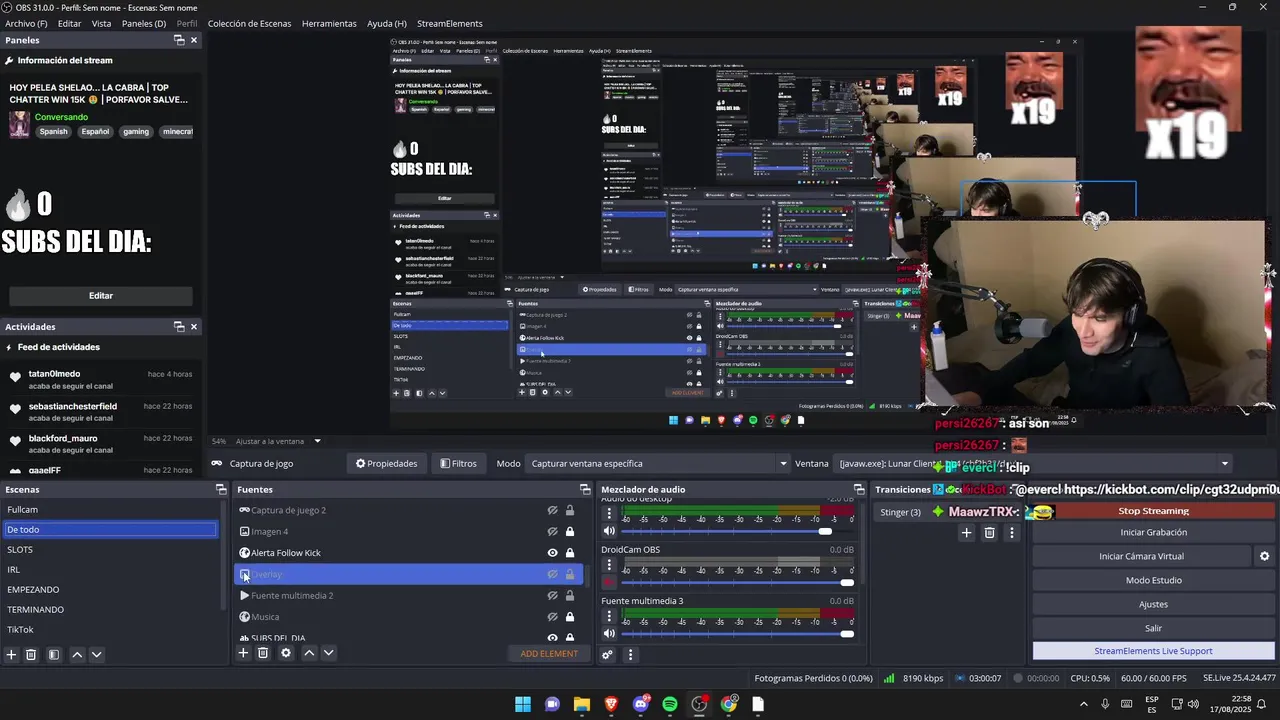The height and width of the screenshot is (720, 1280).
Task: Move the selected source up
Action: 309,653
